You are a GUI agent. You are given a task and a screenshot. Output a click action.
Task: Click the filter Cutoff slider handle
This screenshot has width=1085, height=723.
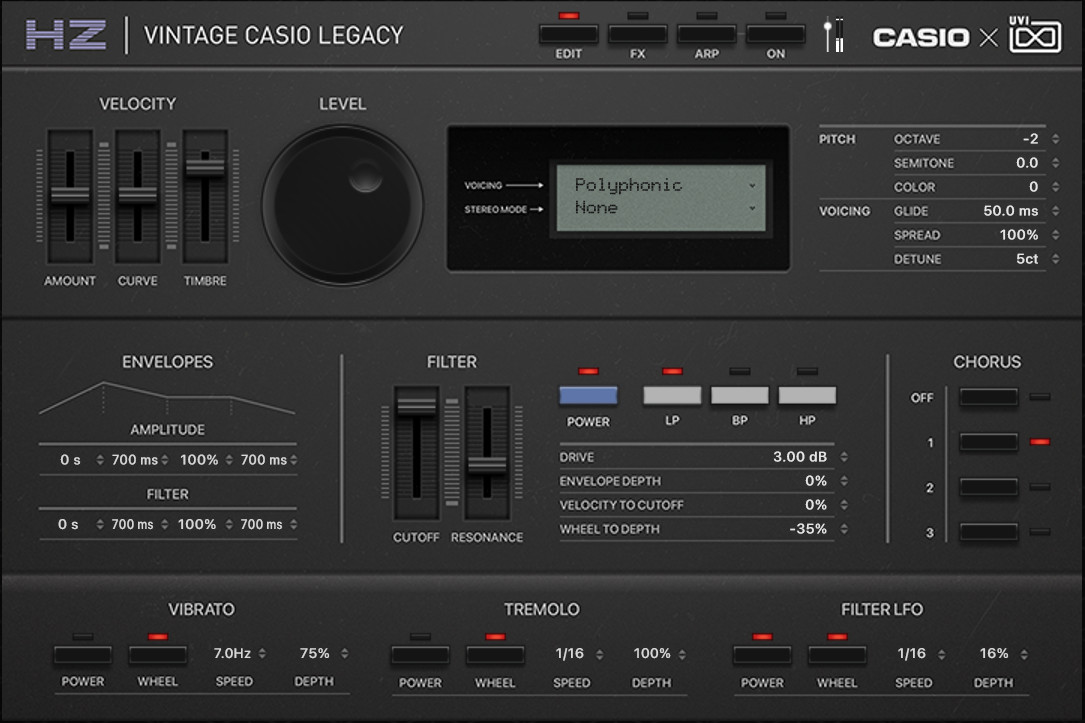pos(416,406)
